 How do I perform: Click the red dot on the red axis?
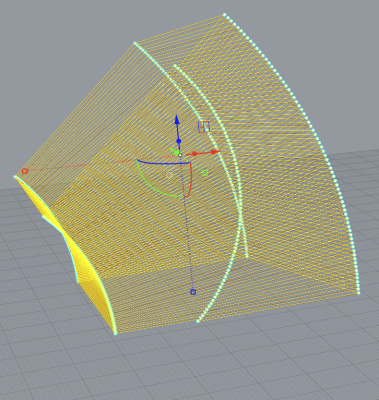tap(195, 154)
